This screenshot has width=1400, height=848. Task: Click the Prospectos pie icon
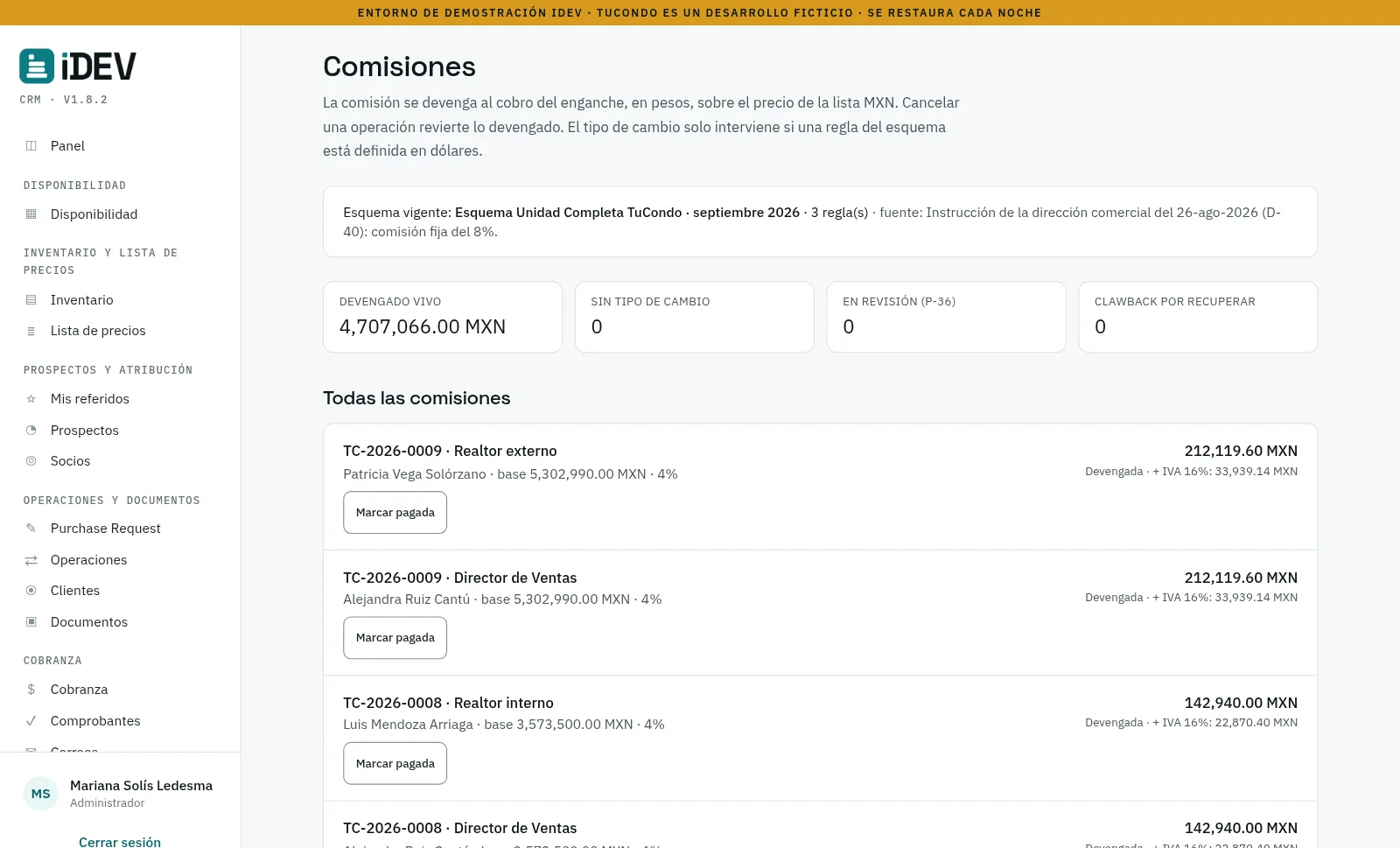[x=31, y=431]
